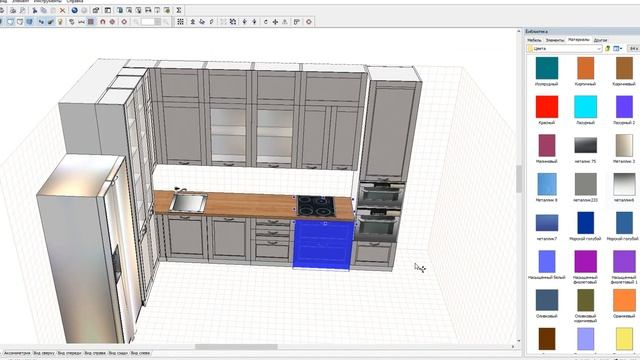Pick the Оливковый коричневый swatch
Image resolution: width=640 pixels, height=360 pixels.
(x=585, y=300)
